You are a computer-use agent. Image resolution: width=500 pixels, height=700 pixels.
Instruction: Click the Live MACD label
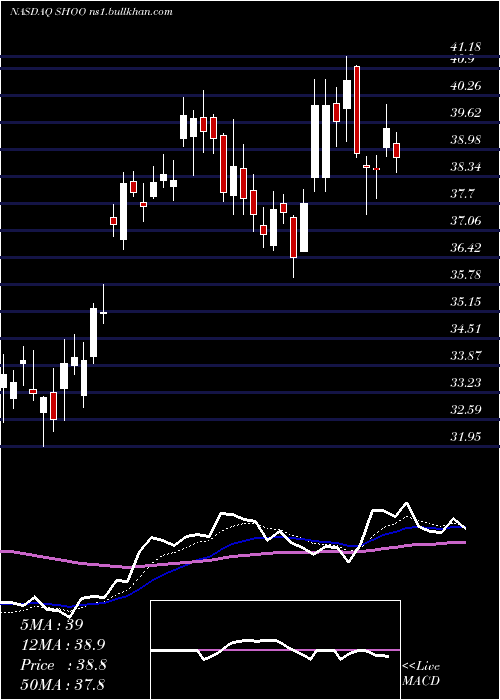(421, 674)
